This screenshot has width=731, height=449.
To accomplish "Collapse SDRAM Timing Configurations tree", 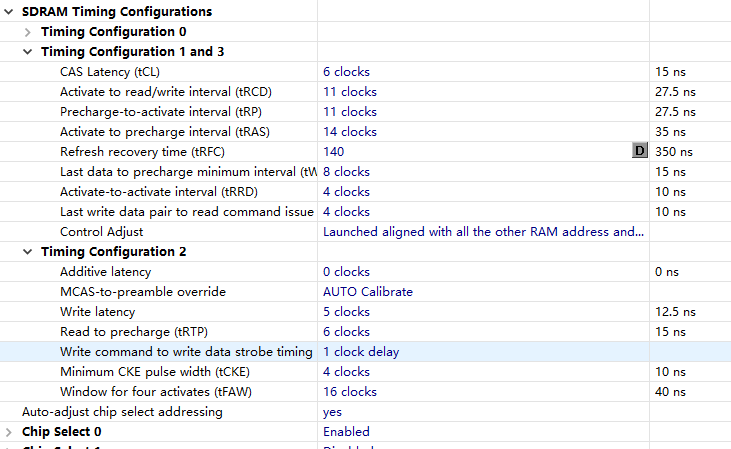I will [9, 12].
